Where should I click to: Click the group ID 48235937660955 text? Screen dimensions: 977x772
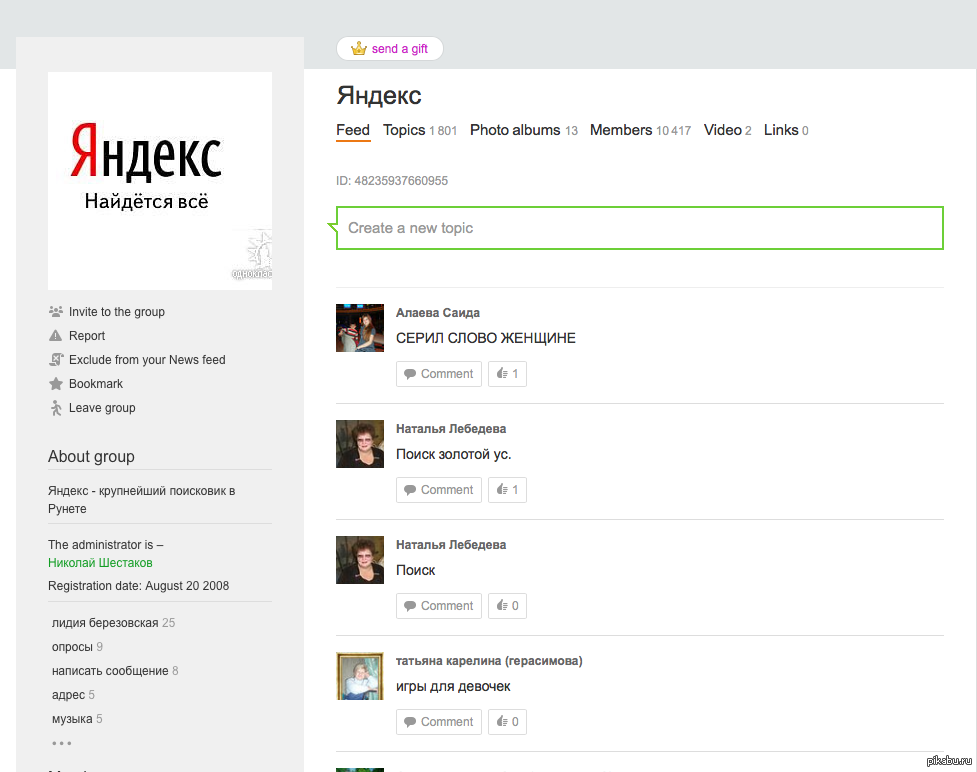(x=392, y=181)
